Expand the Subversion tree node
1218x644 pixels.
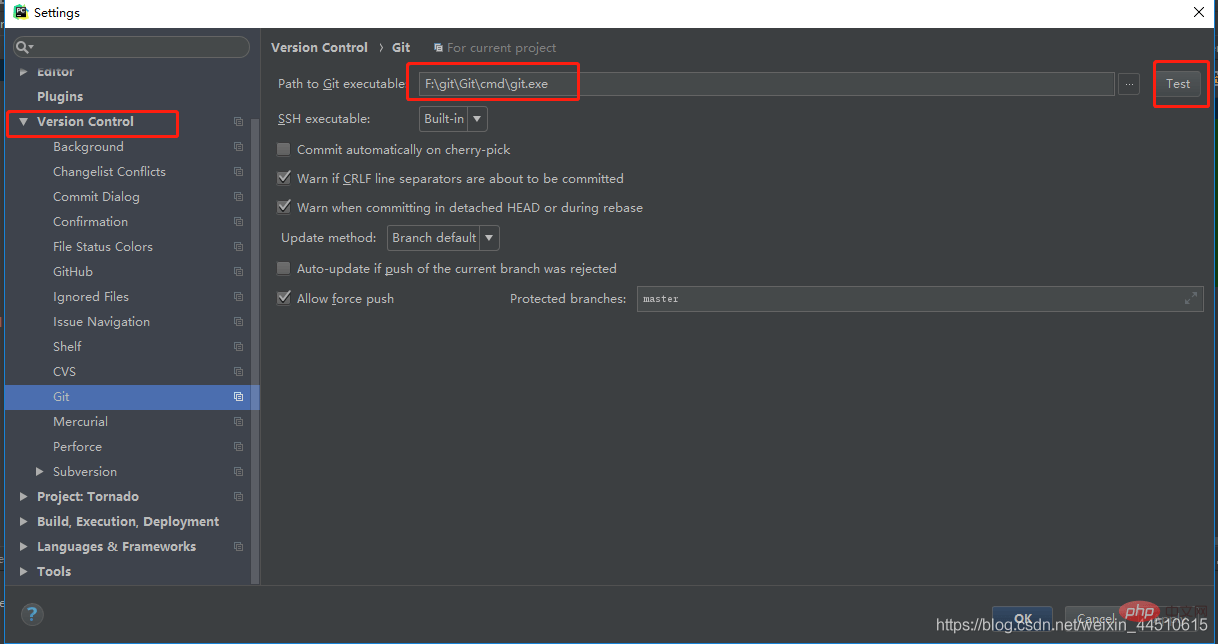pos(40,472)
